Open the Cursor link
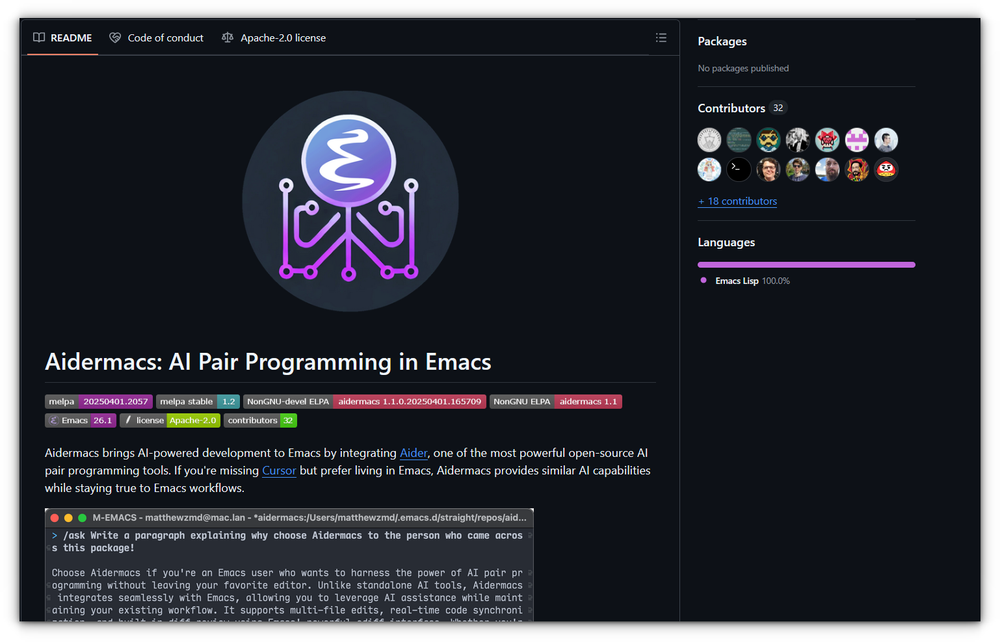Screen dimensions: 1000x642 coord(279,470)
